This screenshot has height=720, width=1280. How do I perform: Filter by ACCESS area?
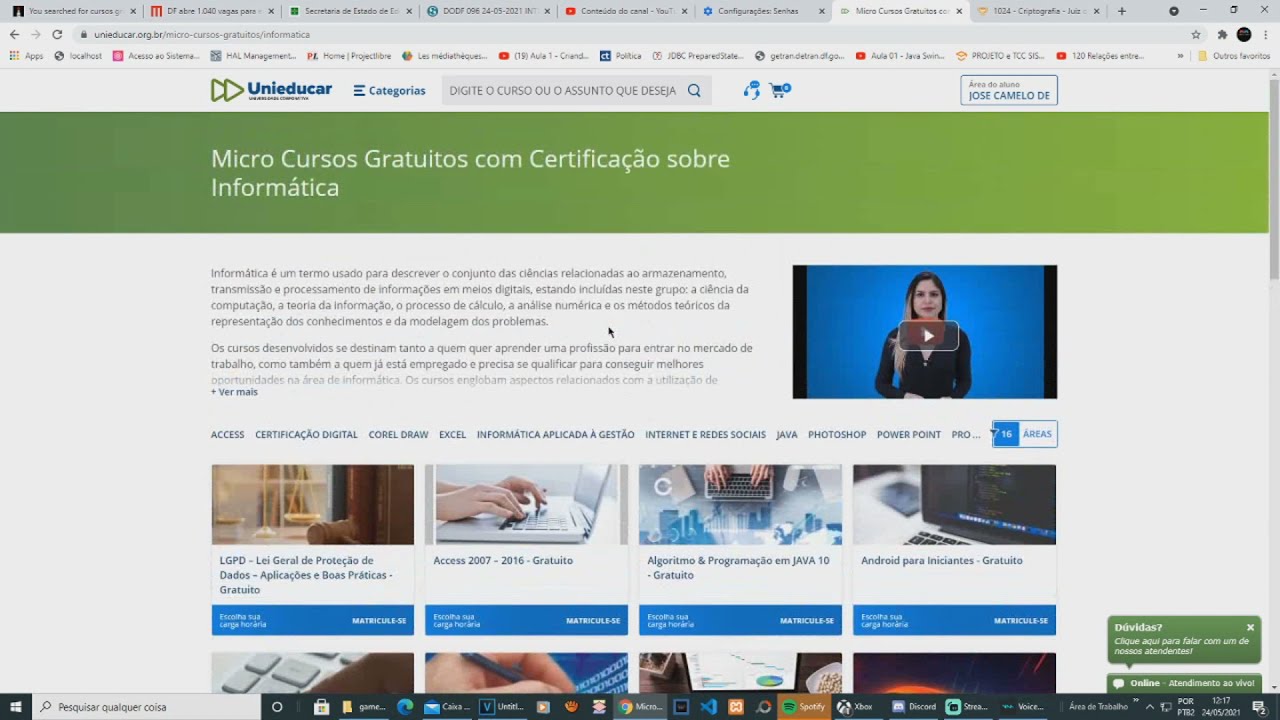[x=227, y=434]
